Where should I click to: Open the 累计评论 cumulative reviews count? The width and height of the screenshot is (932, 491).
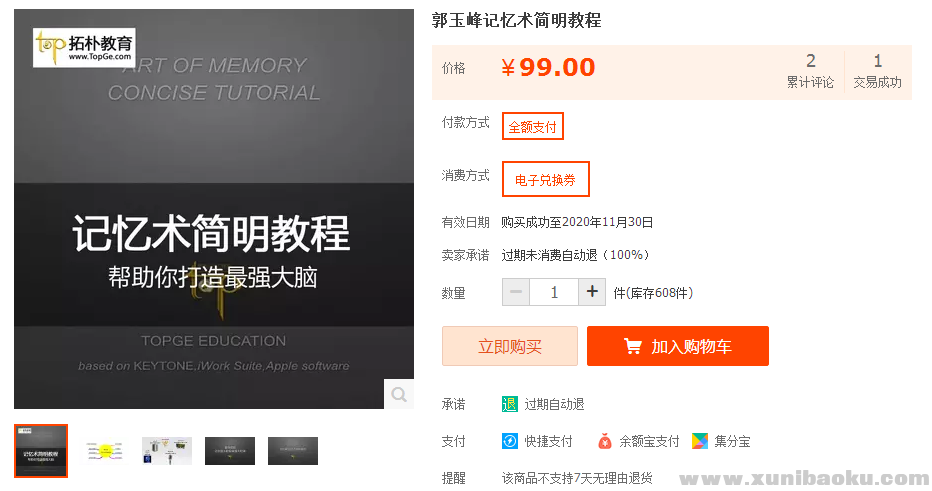pos(810,71)
